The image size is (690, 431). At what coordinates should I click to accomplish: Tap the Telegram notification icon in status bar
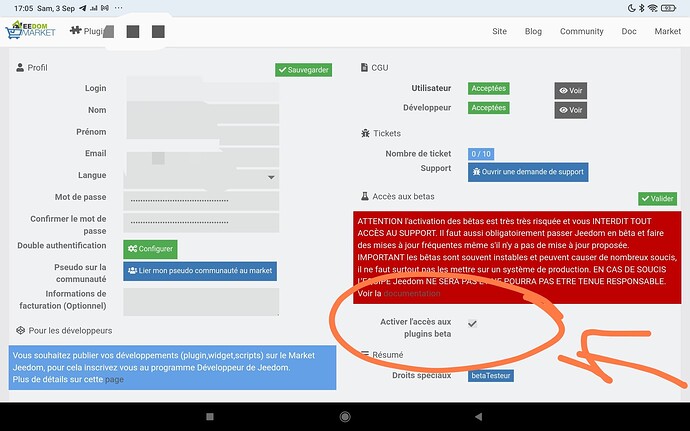[83, 8]
